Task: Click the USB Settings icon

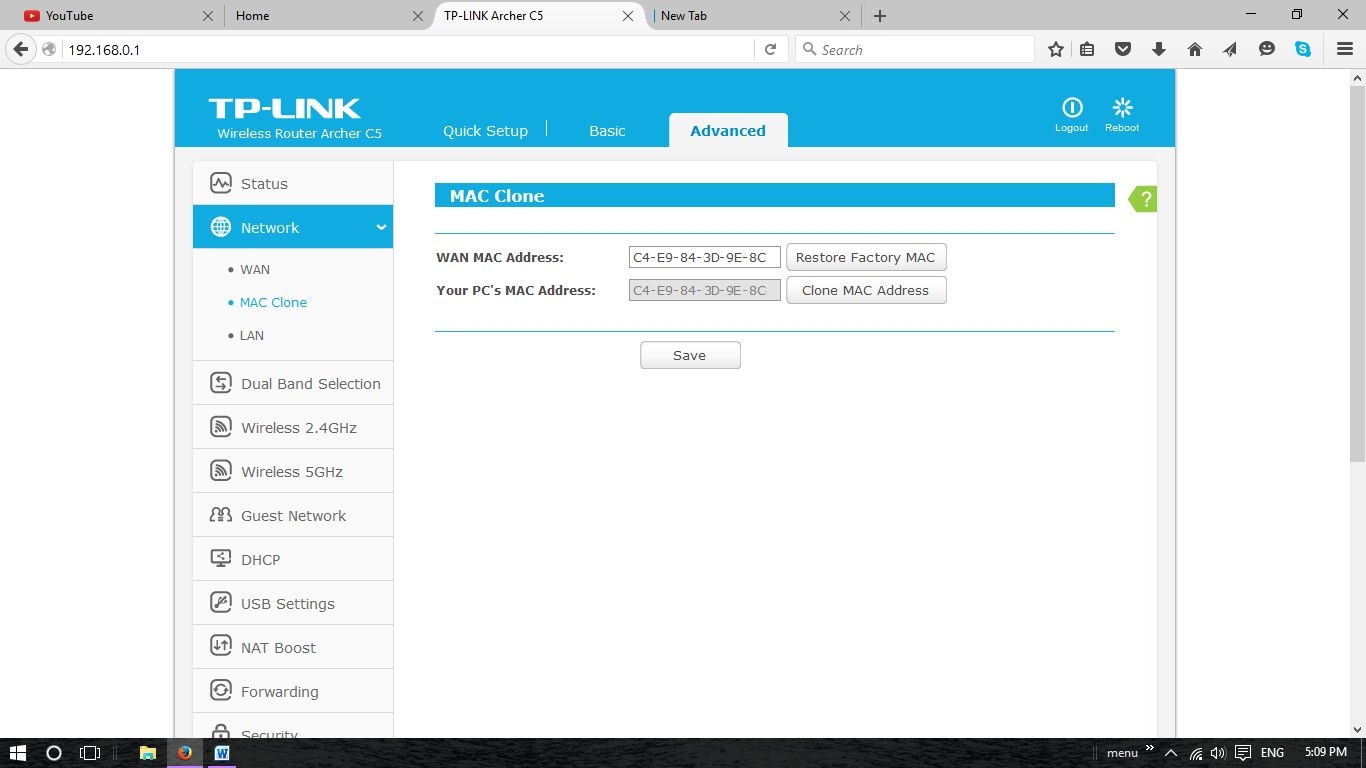Action: pos(221,603)
